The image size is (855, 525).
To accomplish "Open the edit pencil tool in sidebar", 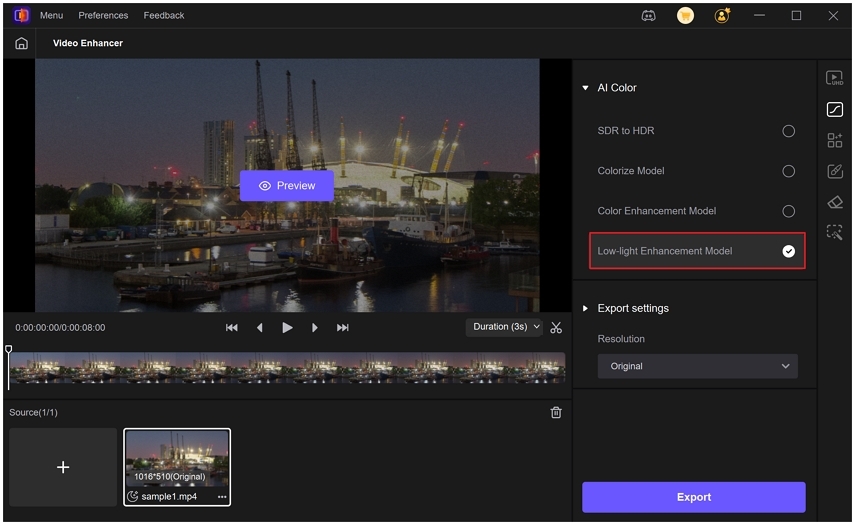I will pos(834,171).
